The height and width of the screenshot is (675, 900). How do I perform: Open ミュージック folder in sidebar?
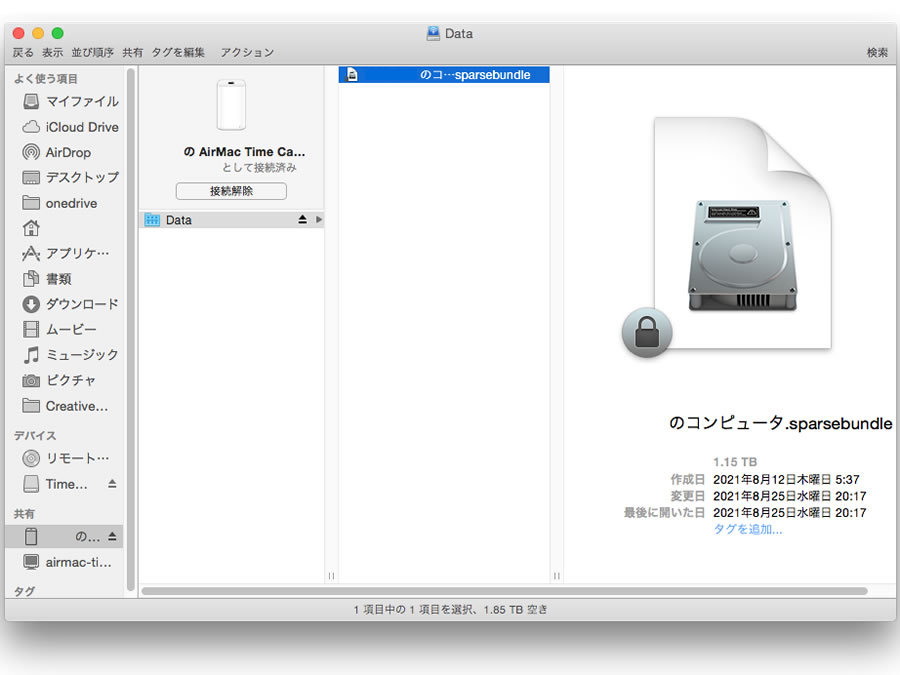[70, 355]
